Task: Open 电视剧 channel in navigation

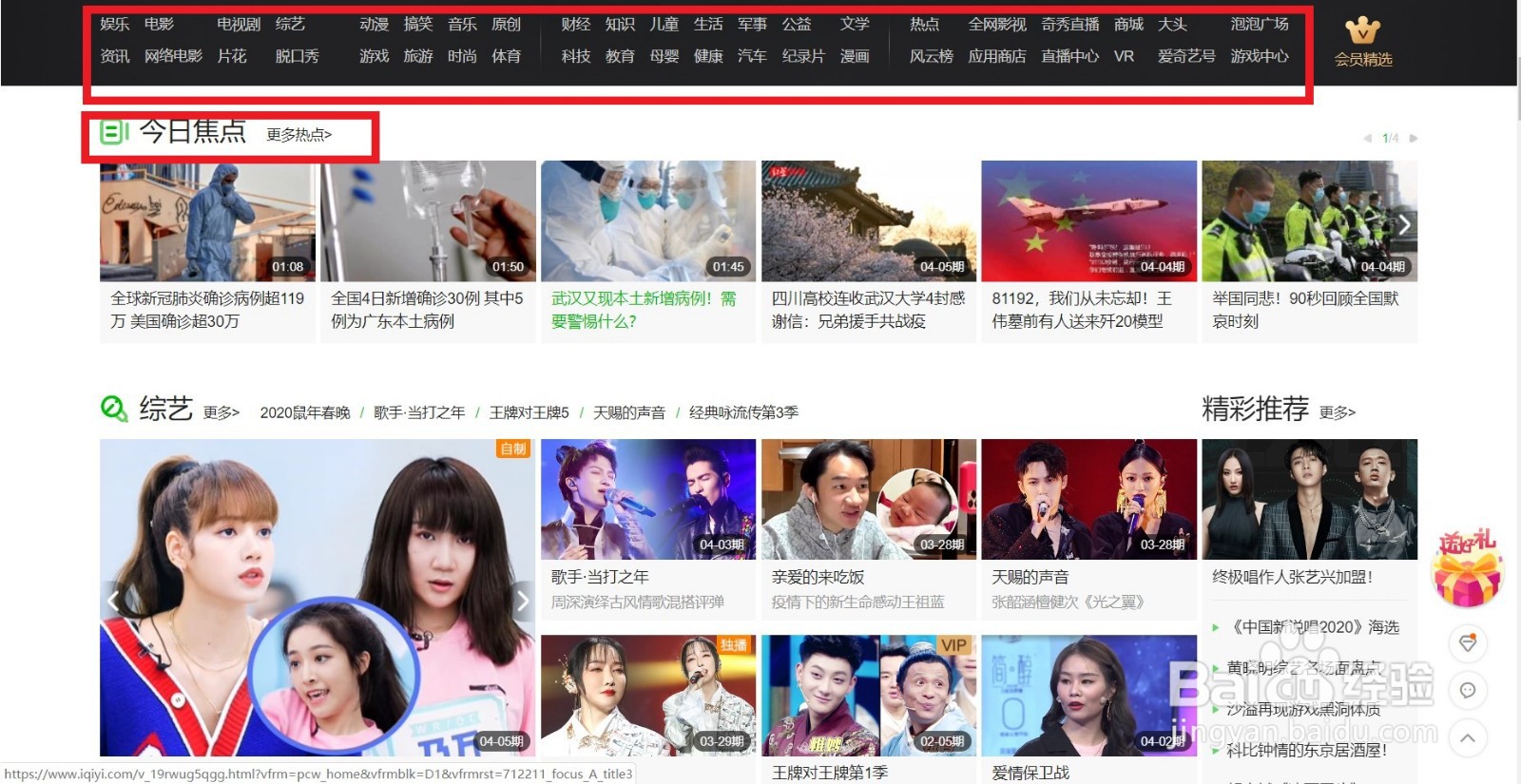Action: [x=239, y=24]
